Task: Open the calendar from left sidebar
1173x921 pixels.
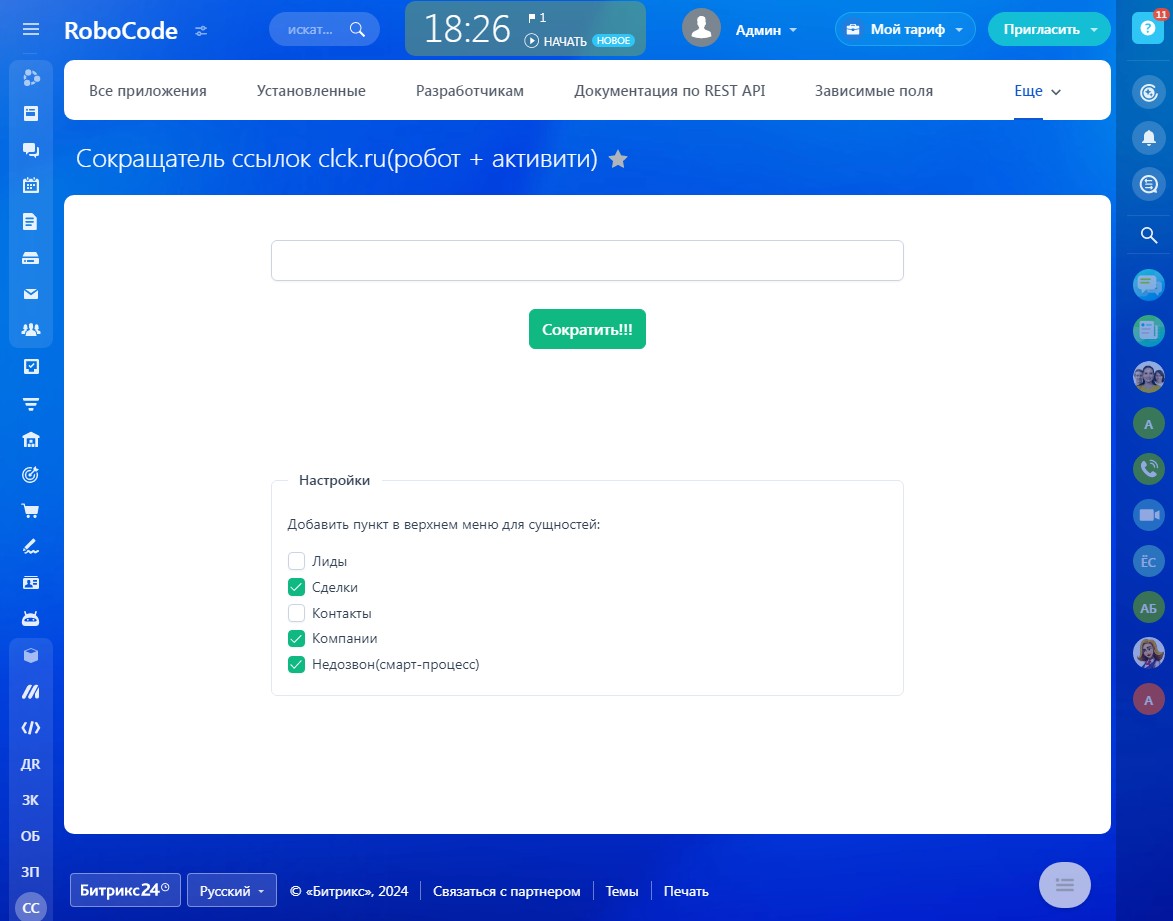Action: point(31,186)
